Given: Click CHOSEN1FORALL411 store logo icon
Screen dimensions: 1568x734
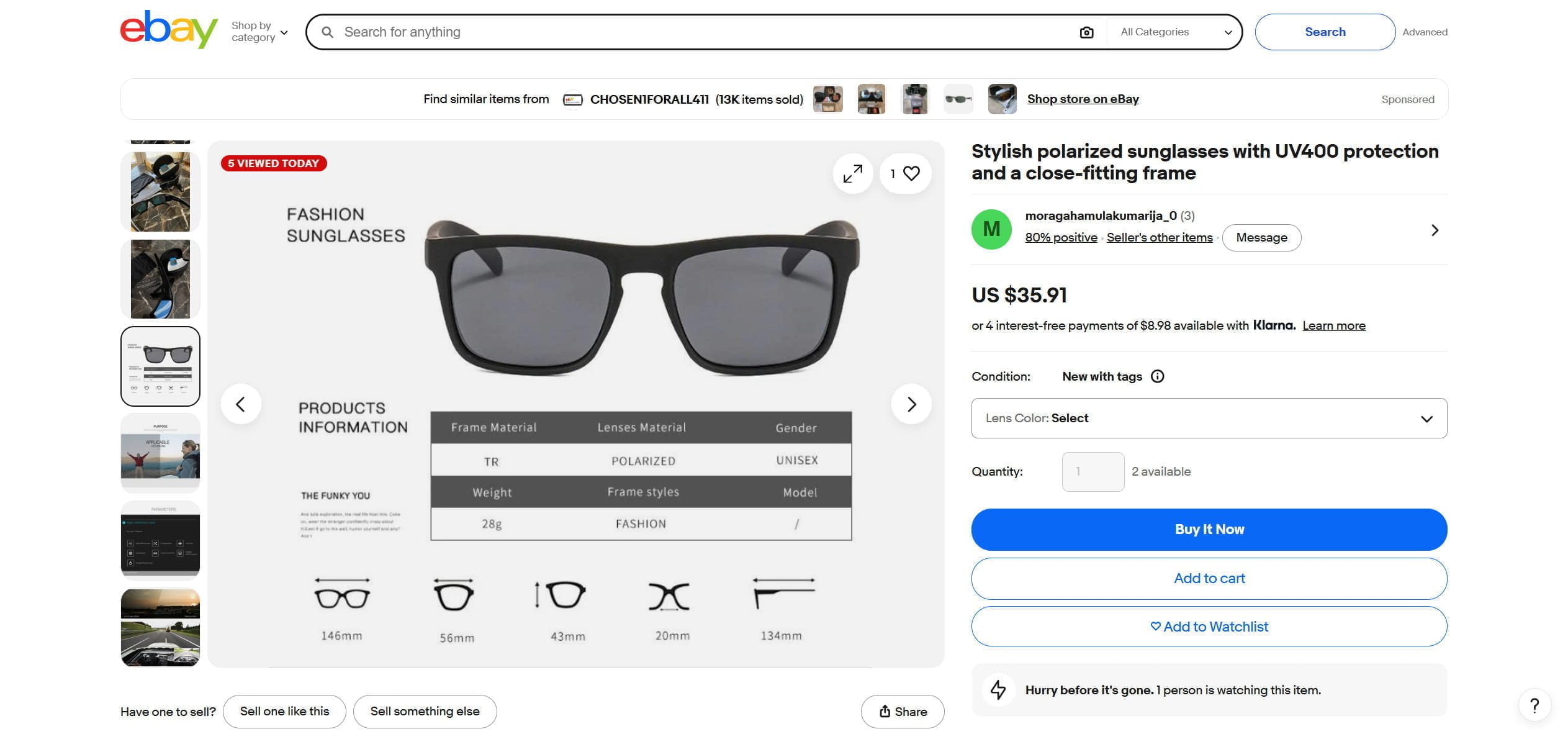Looking at the screenshot, I should click(x=572, y=99).
